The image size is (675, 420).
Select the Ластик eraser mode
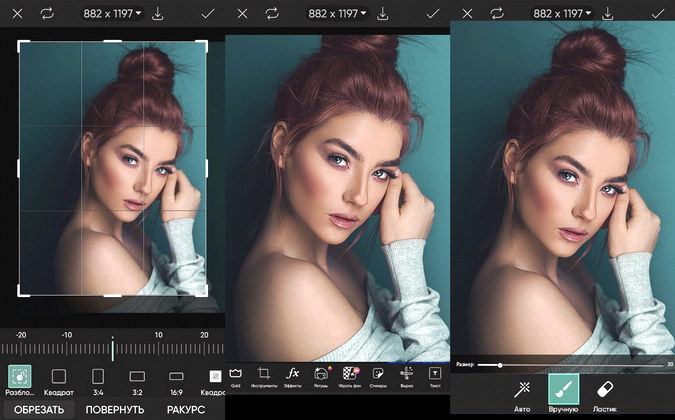pyautogui.click(x=605, y=396)
